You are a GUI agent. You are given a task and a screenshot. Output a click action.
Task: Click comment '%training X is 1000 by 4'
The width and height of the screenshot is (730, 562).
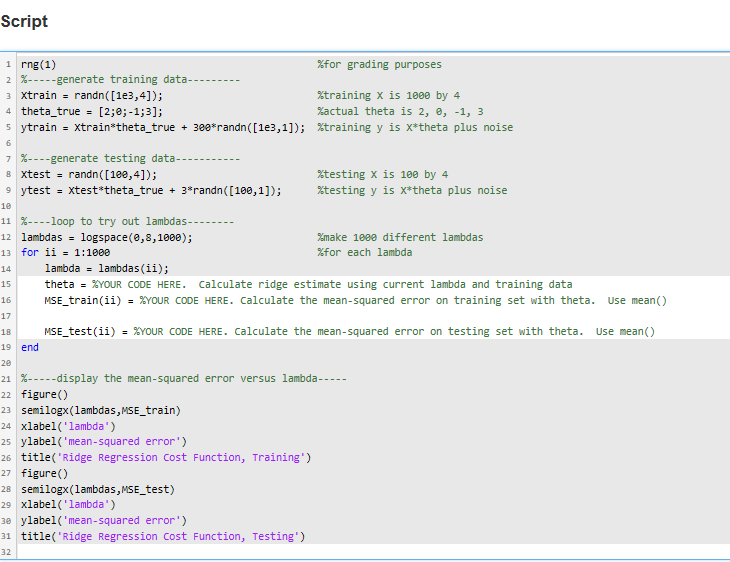click(389, 95)
